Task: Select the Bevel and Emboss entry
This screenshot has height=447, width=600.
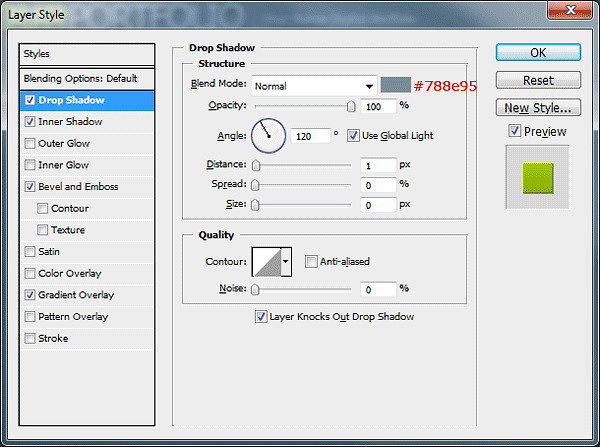Action: pos(78,186)
